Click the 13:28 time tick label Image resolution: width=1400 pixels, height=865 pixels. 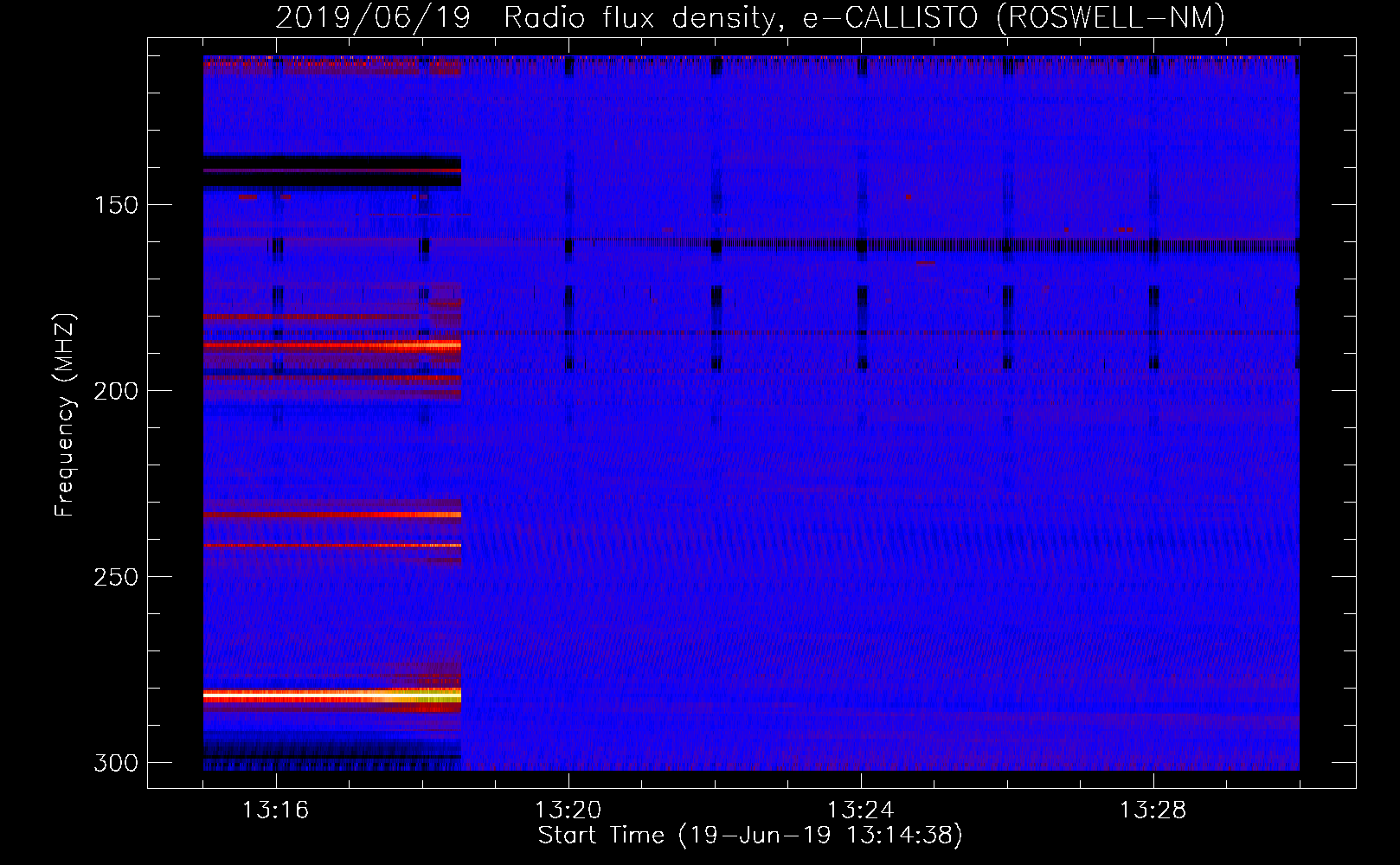pyautogui.click(x=1153, y=810)
